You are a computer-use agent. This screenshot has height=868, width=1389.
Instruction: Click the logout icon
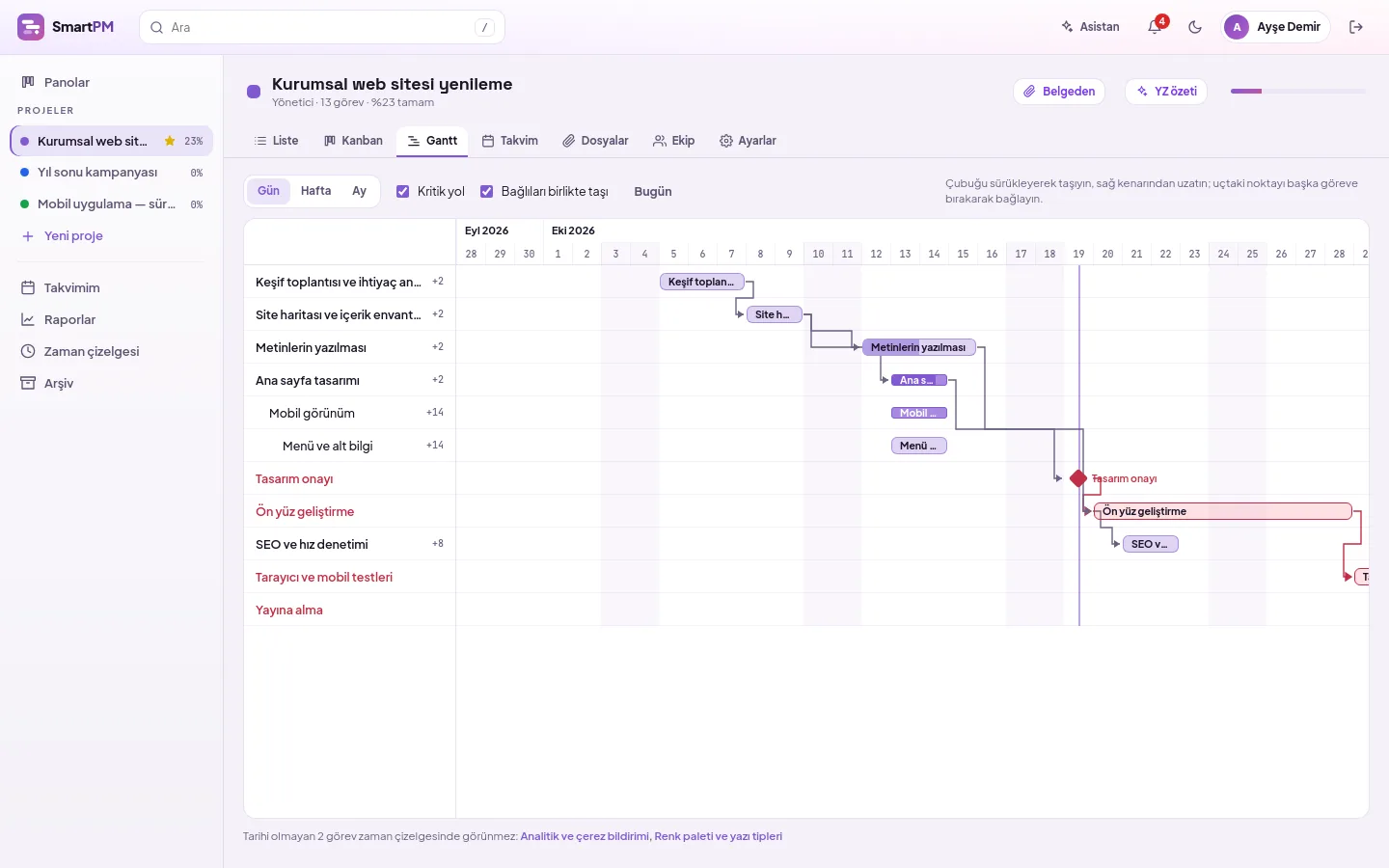click(1356, 27)
